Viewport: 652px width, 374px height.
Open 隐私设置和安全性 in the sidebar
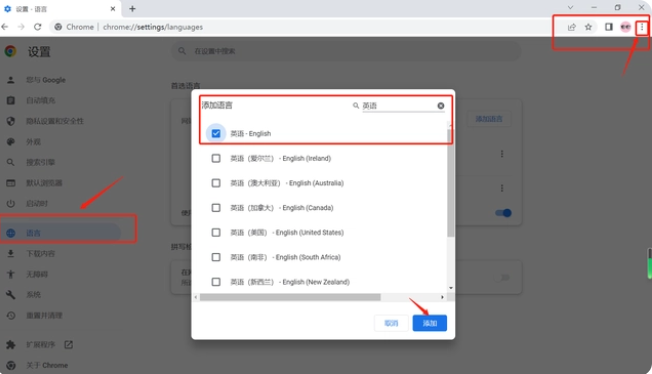(x=55, y=121)
